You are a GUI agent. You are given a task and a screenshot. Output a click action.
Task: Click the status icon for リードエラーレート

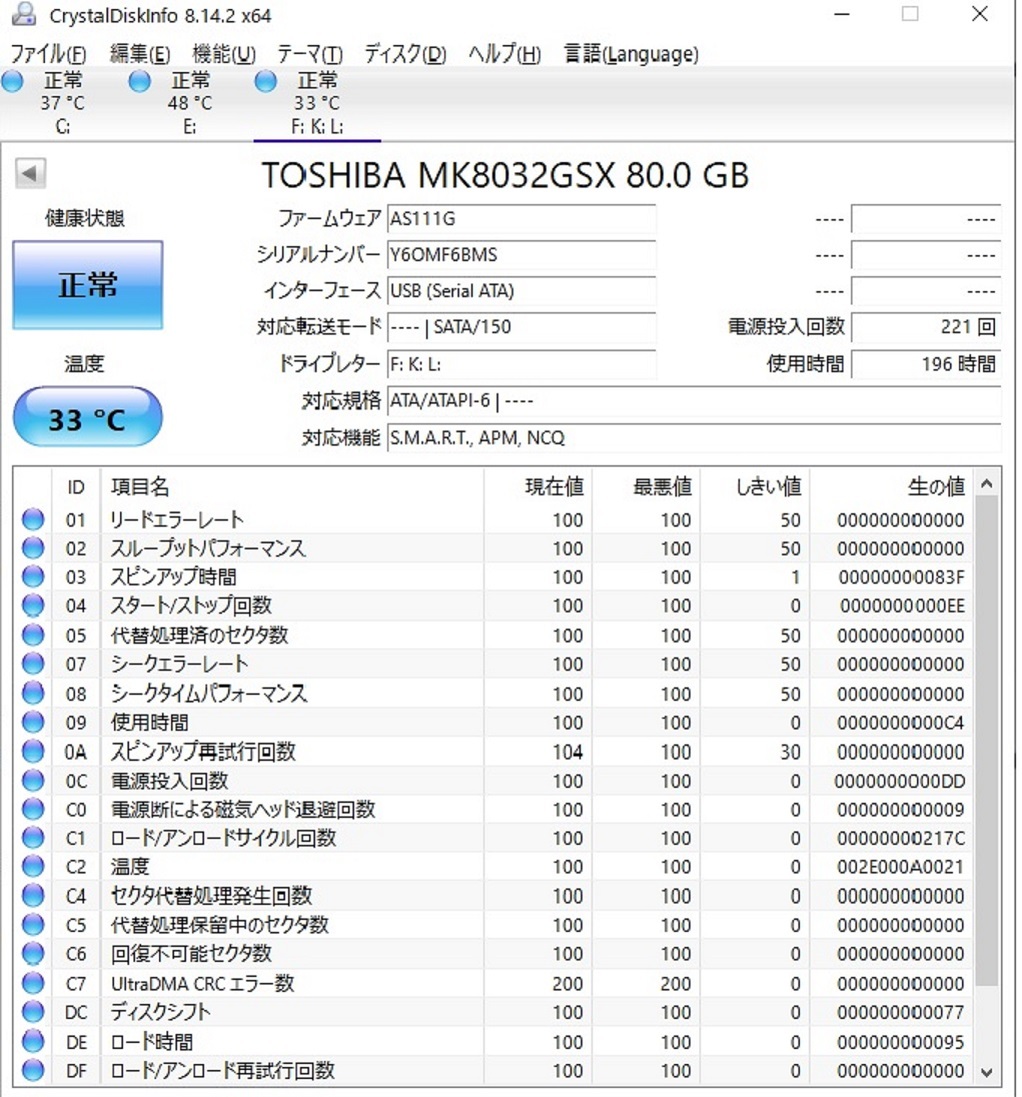click(33, 519)
